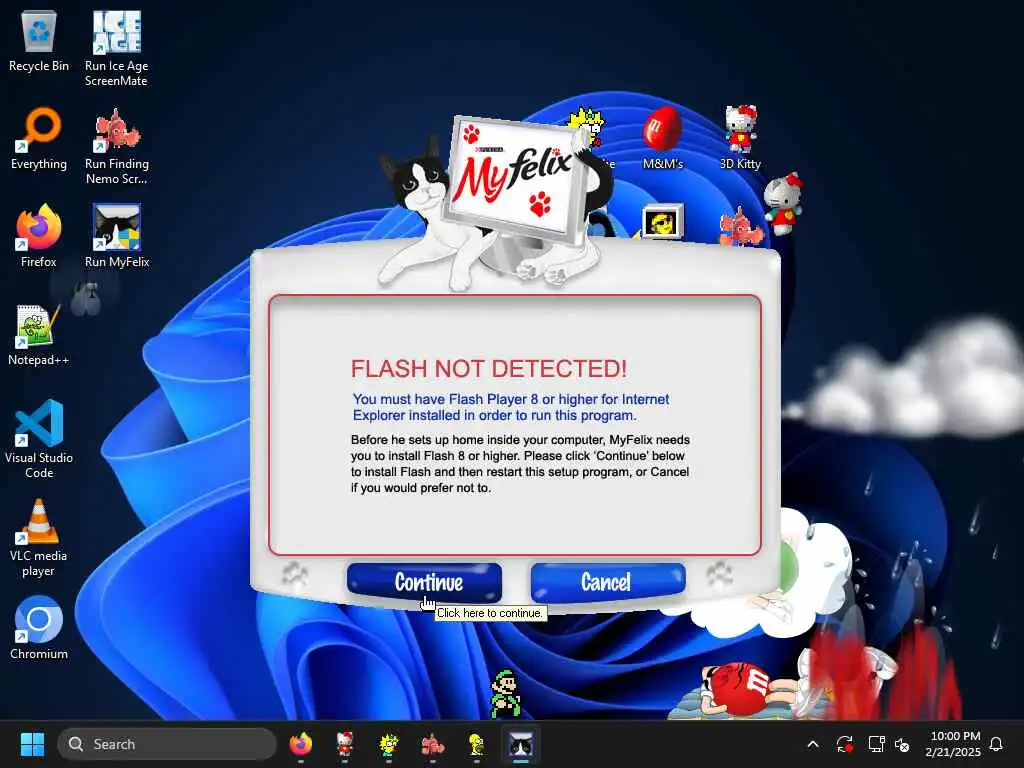The width and height of the screenshot is (1024, 768).
Task: Click the Continue button in MyFelix setup
Action: point(424,581)
